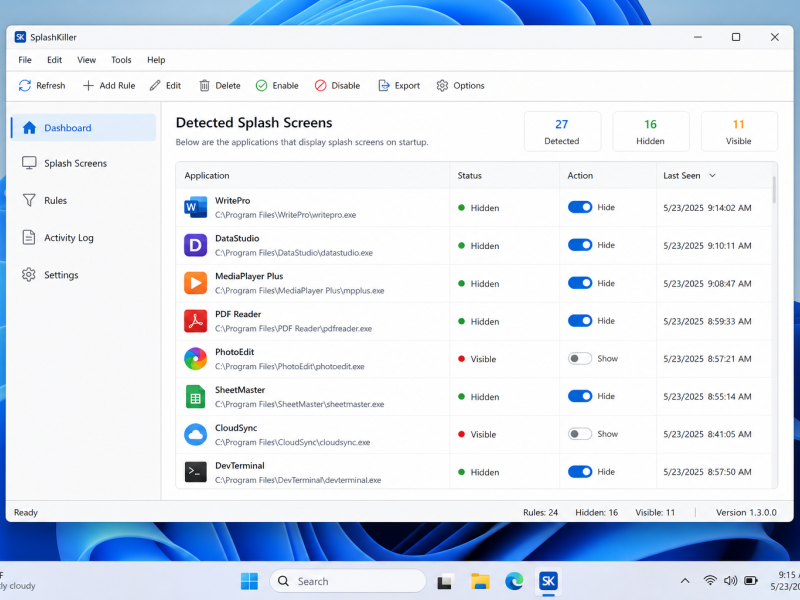Click the table's vertical scrollbar thumb

[774, 190]
